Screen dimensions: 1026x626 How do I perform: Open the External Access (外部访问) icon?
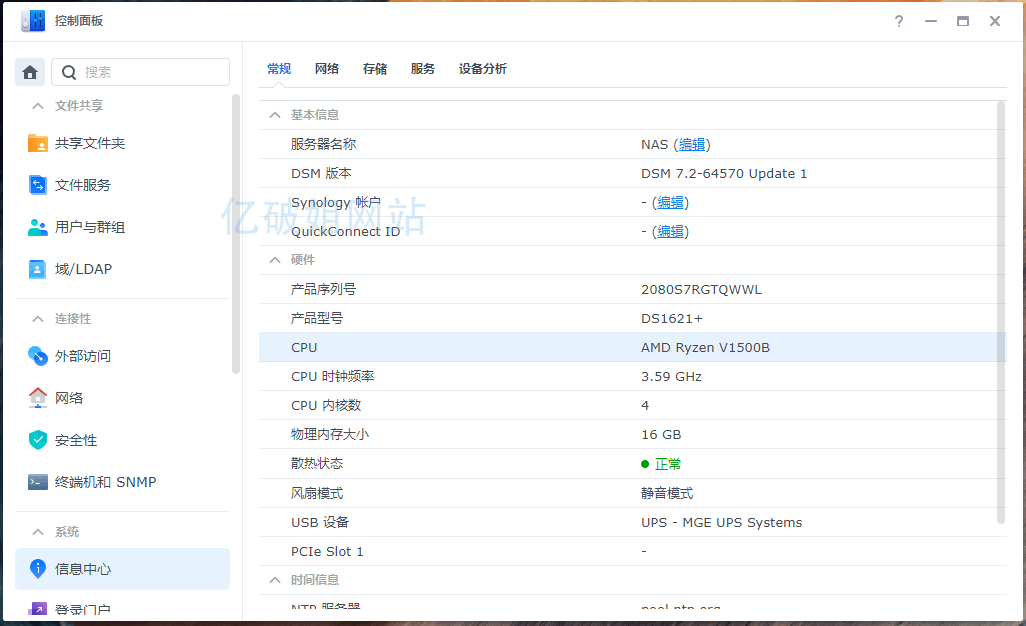pyautogui.click(x=38, y=356)
